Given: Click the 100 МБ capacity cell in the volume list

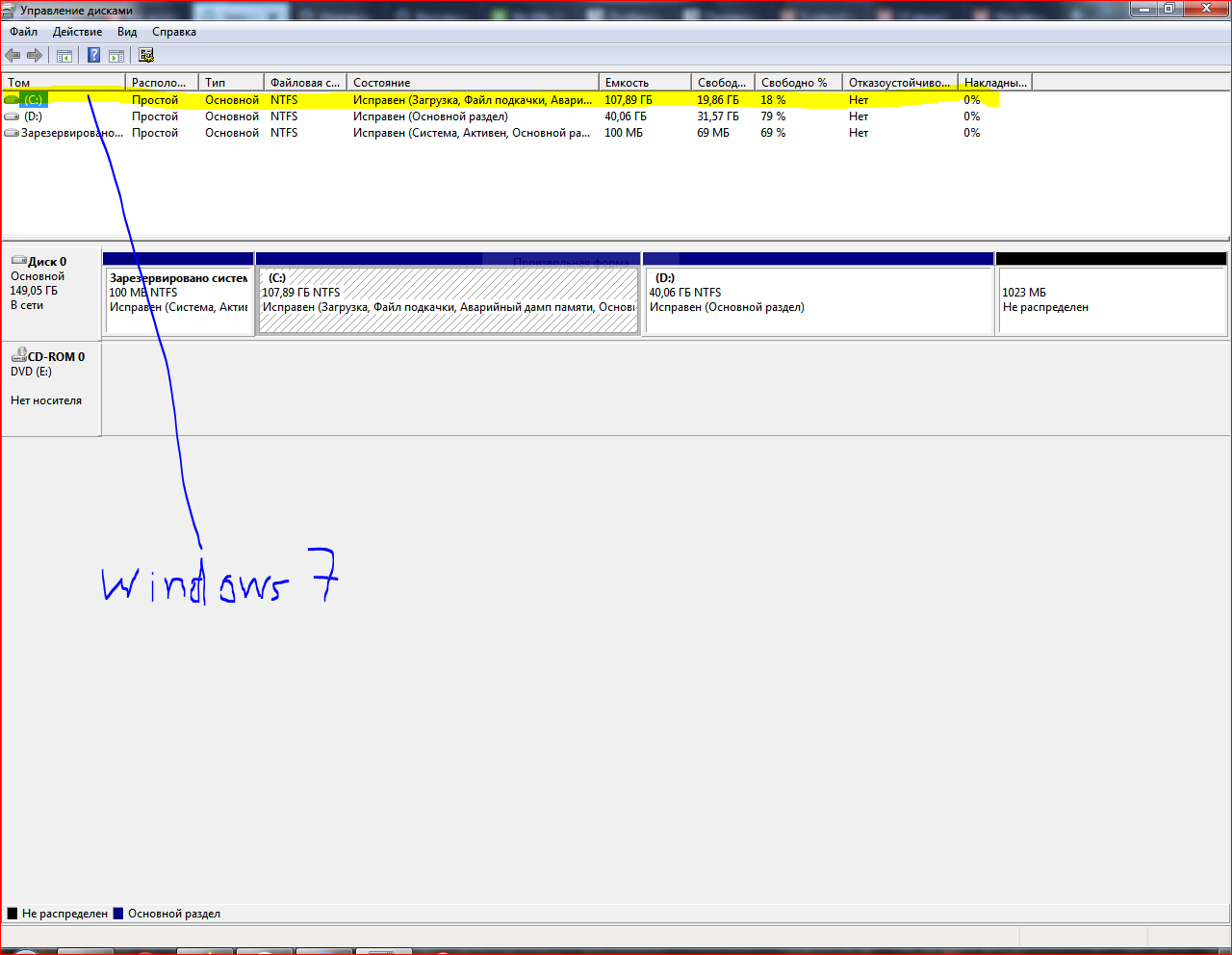Looking at the screenshot, I should tap(624, 133).
